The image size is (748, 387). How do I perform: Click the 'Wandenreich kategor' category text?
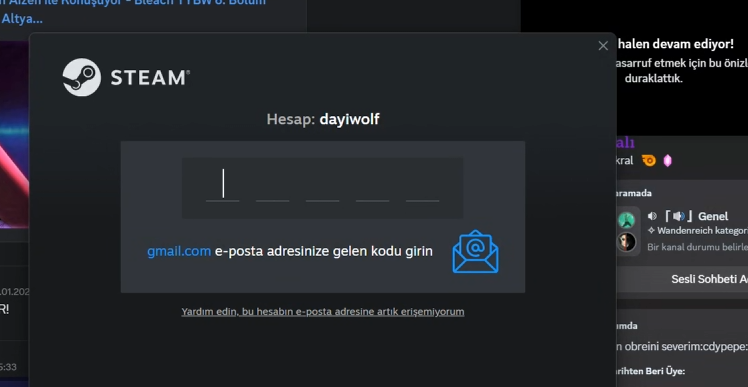pos(702,230)
